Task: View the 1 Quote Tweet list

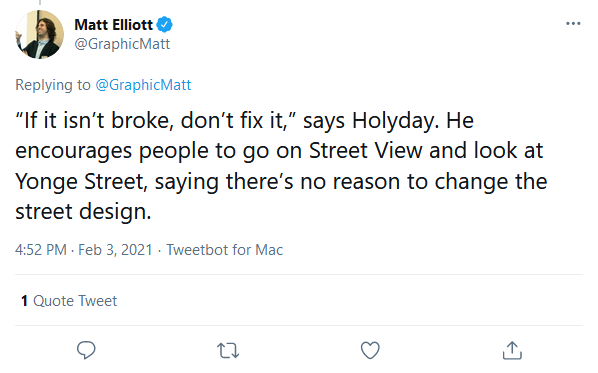Action: click(69, 301)
